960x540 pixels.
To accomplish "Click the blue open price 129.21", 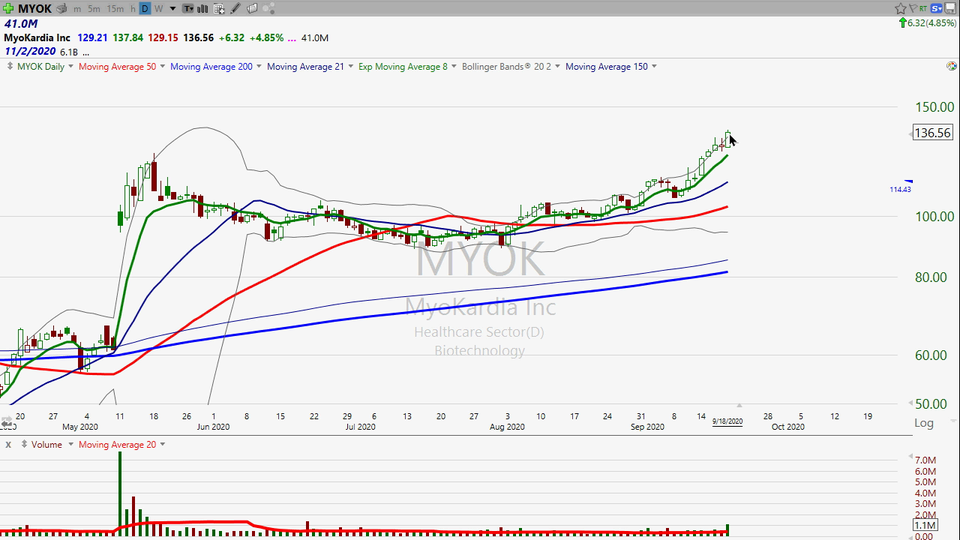I will [x=92, y=37].
